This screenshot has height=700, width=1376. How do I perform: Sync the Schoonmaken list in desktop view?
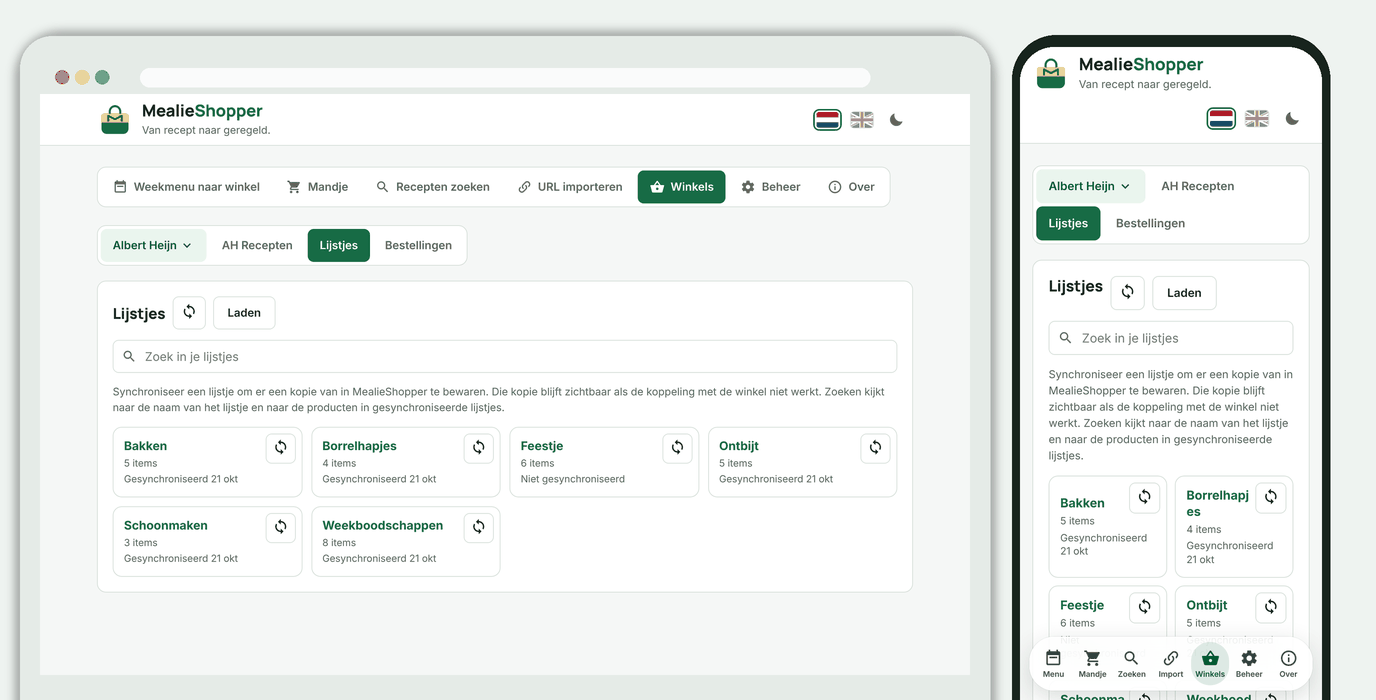(x=281, y=527)
